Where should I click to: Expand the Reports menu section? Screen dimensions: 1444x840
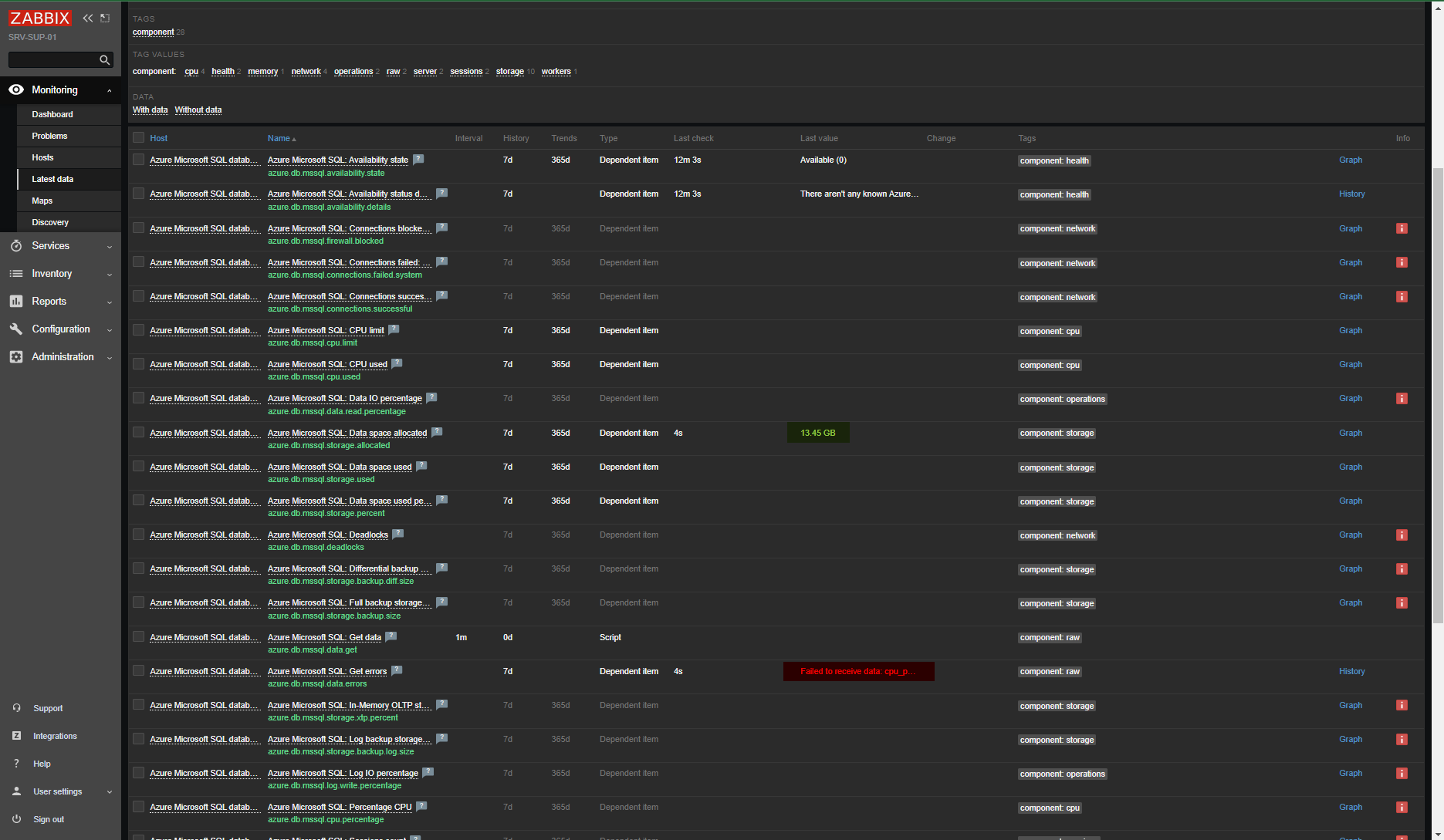point(110,302)
